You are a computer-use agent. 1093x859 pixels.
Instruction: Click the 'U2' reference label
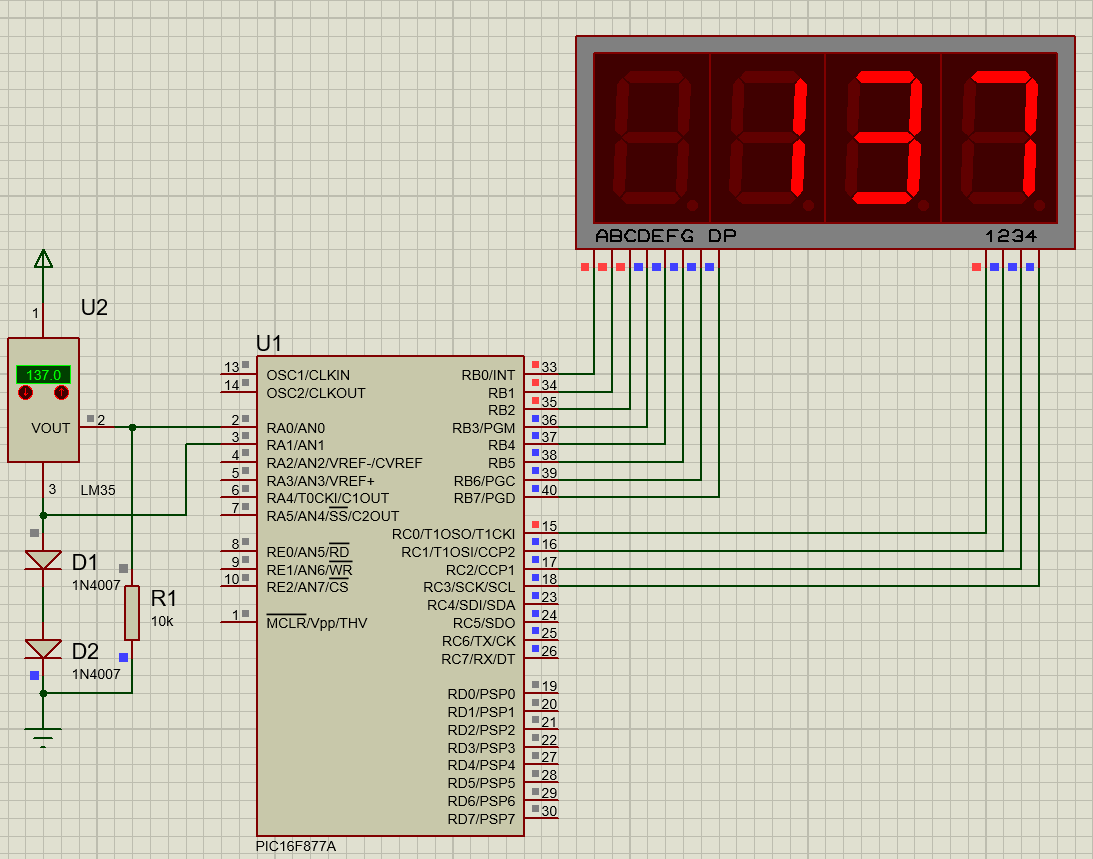pyautogui.click(x=94, y=307)
